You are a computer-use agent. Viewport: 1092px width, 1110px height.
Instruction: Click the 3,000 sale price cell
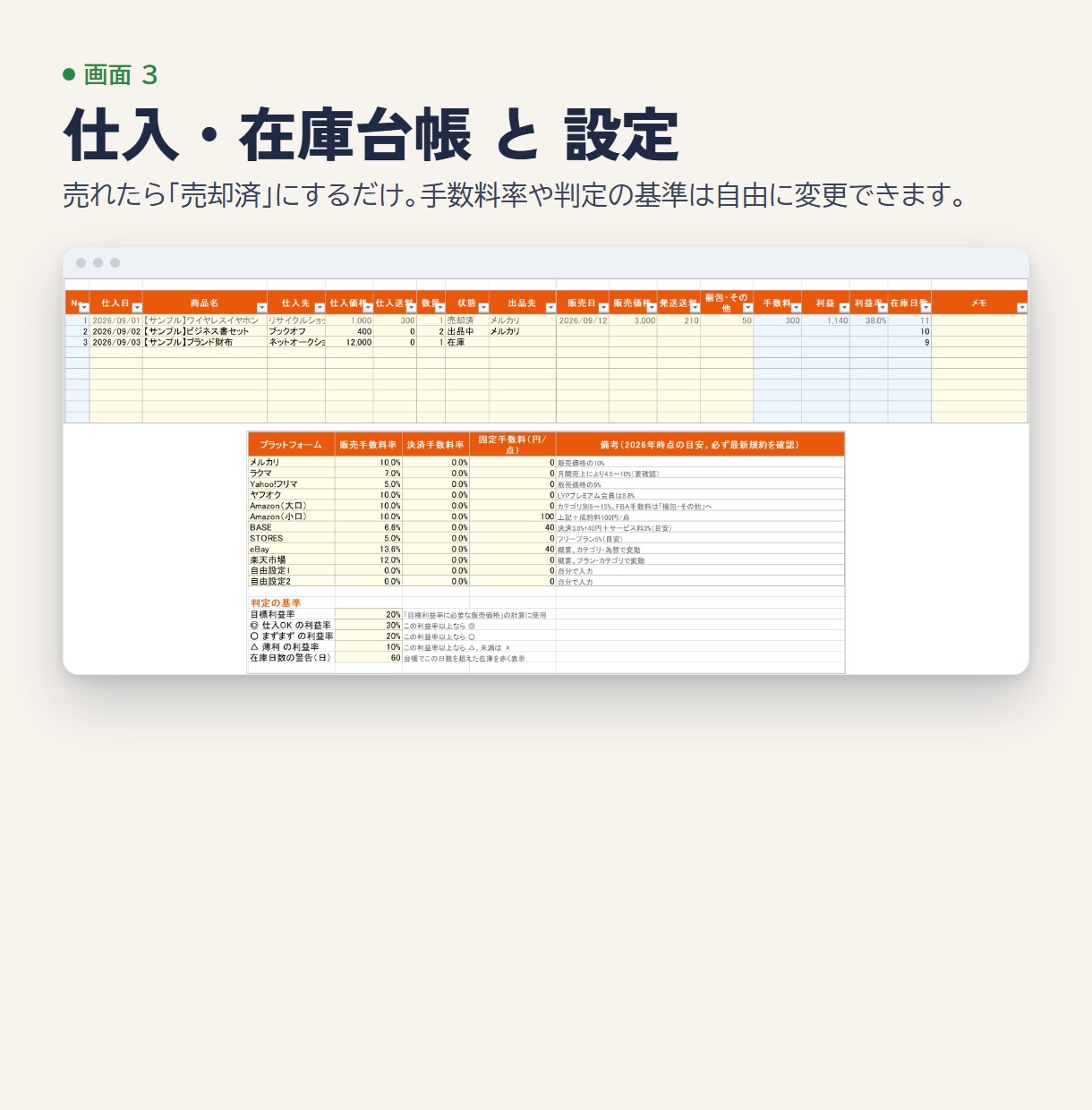[633, 320]
